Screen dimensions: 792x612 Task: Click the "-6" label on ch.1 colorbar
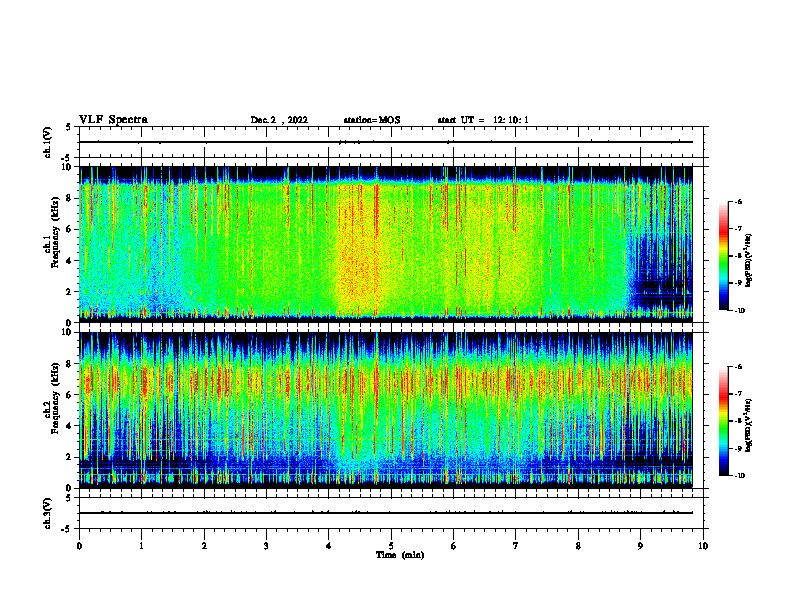coord(738,202)
